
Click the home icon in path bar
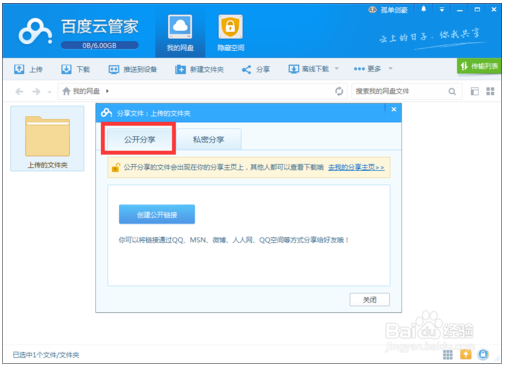click(66, 91)
